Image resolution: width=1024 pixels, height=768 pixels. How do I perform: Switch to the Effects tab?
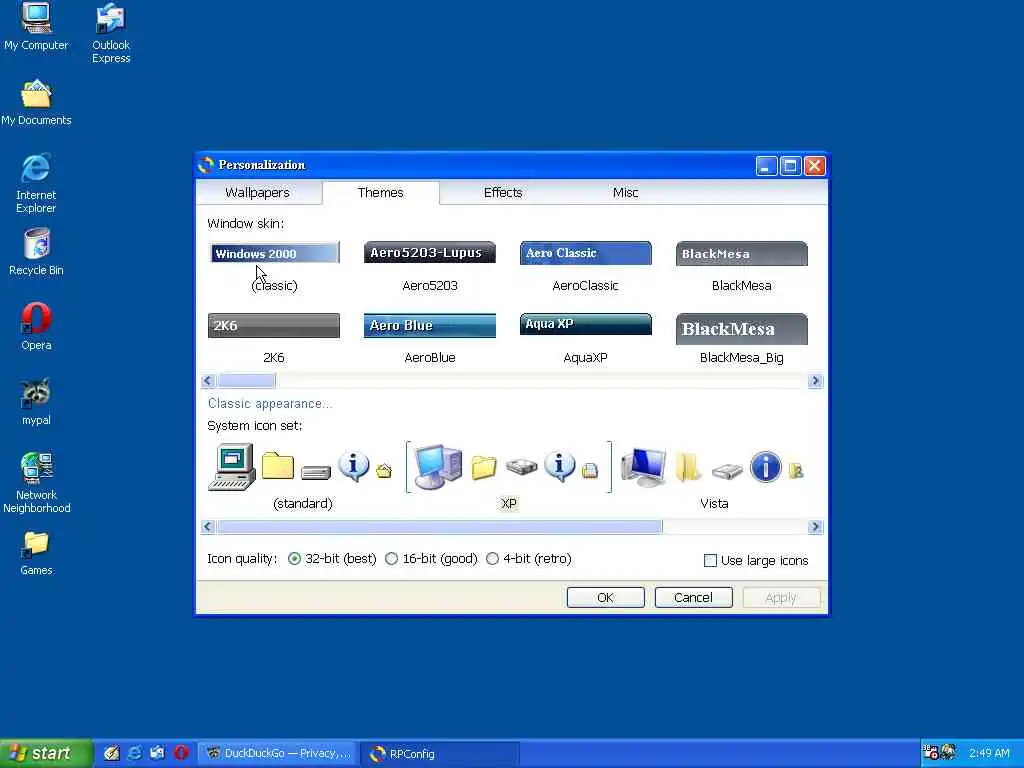503,193
